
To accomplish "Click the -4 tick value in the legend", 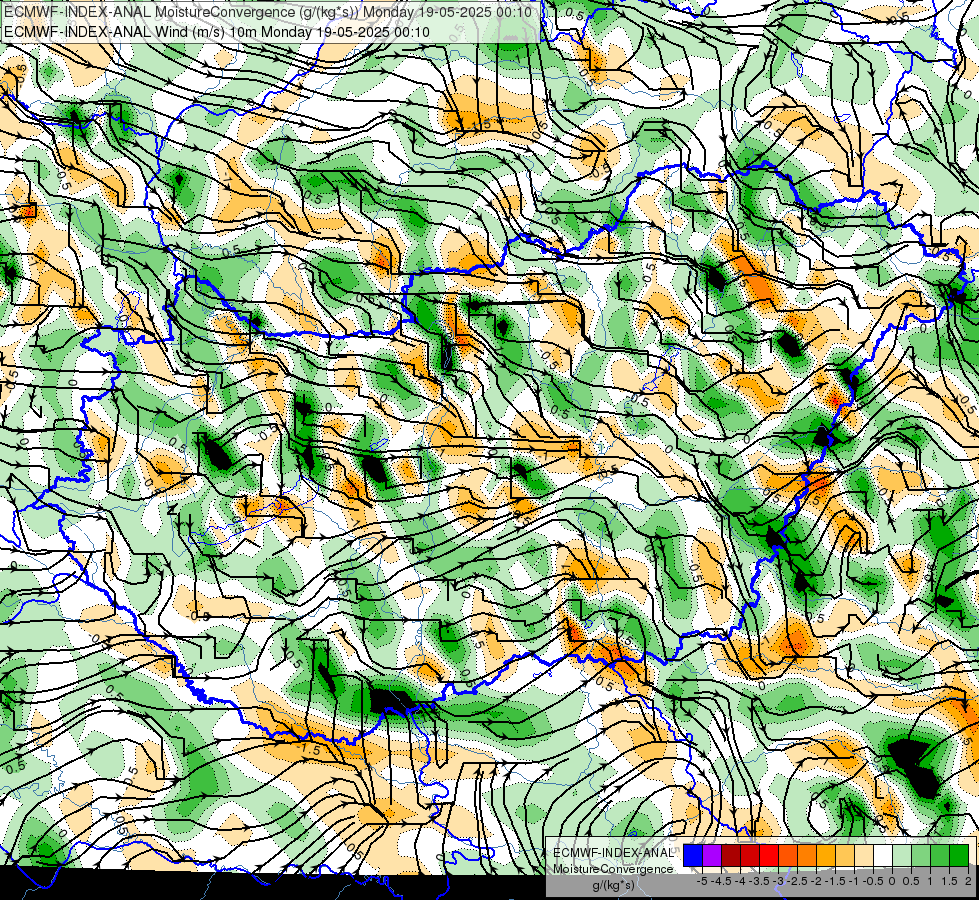I will point(740,881).
